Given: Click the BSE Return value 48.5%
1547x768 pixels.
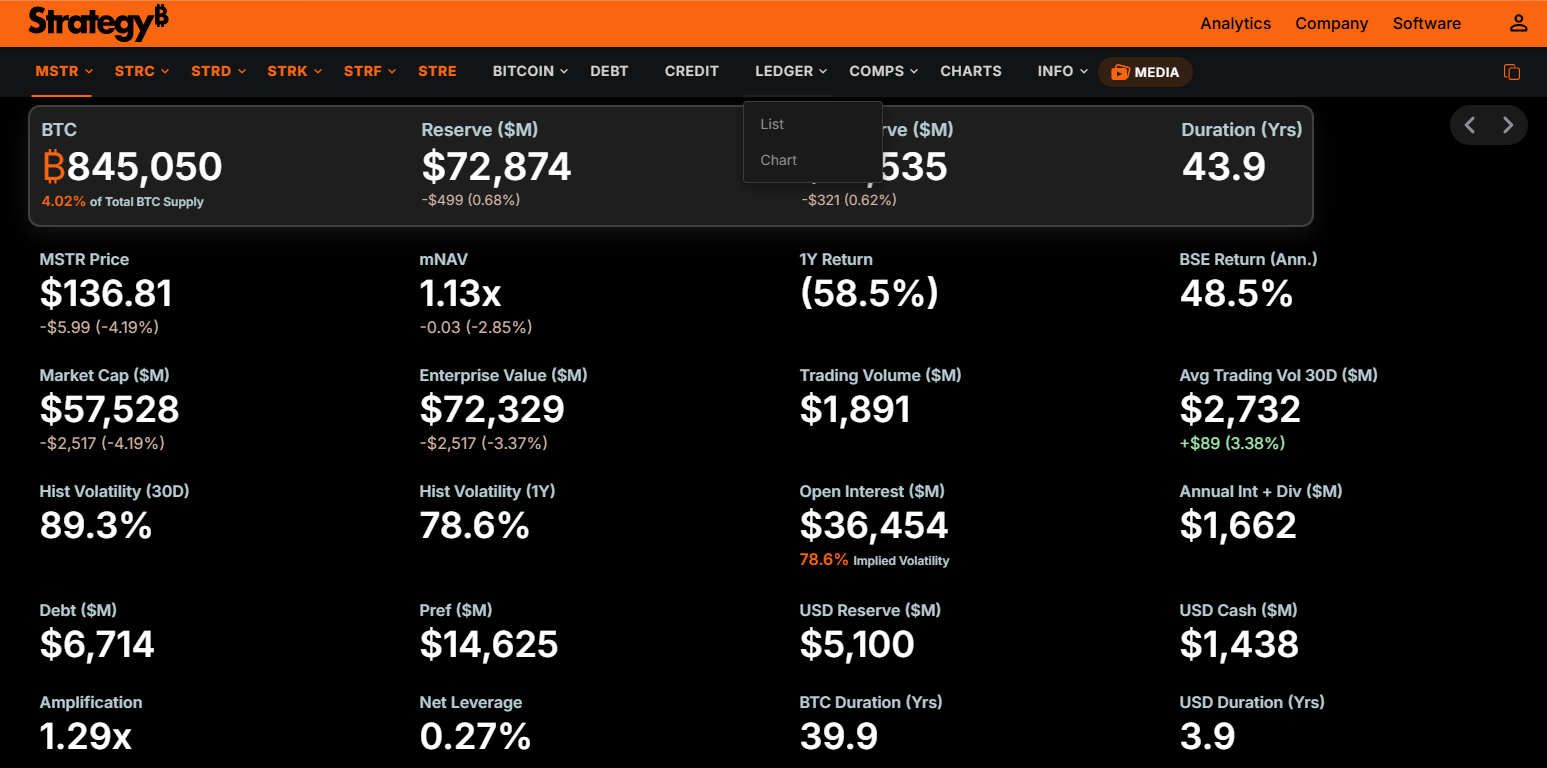Looking at the screenshot, I should point(1237,293).
